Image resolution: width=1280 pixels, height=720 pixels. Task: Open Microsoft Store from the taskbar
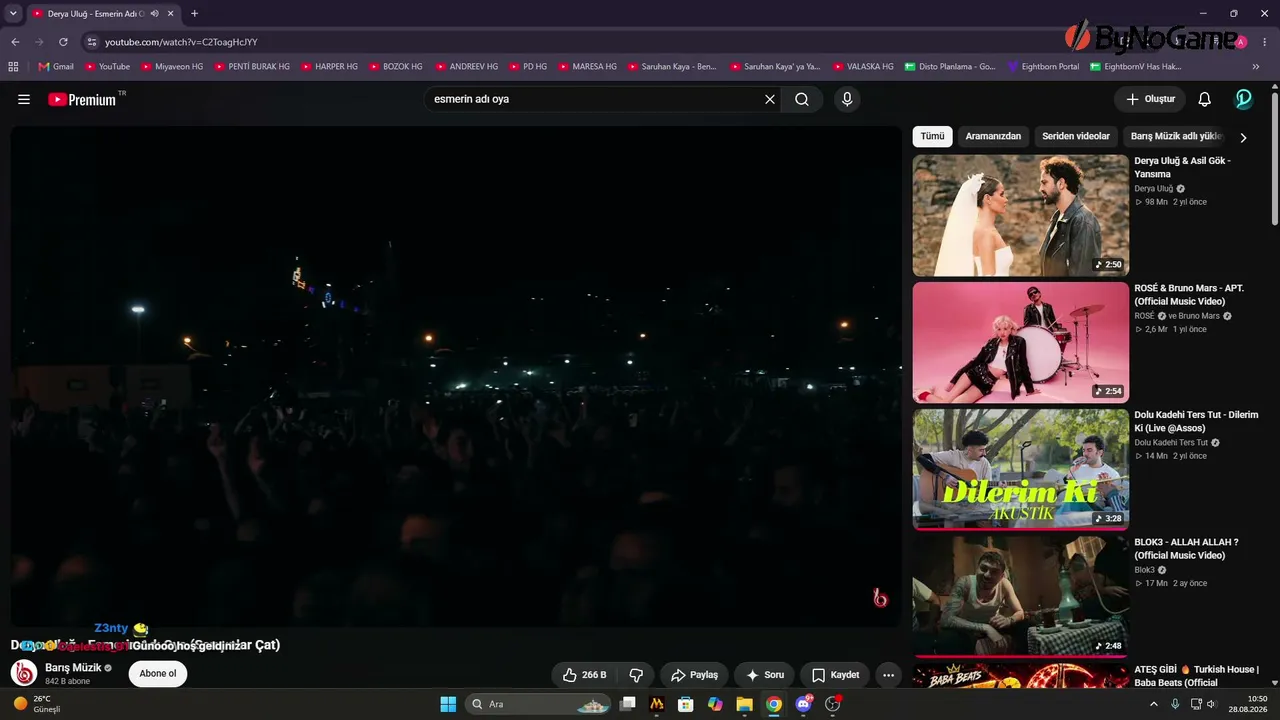[x=686, y=704]
